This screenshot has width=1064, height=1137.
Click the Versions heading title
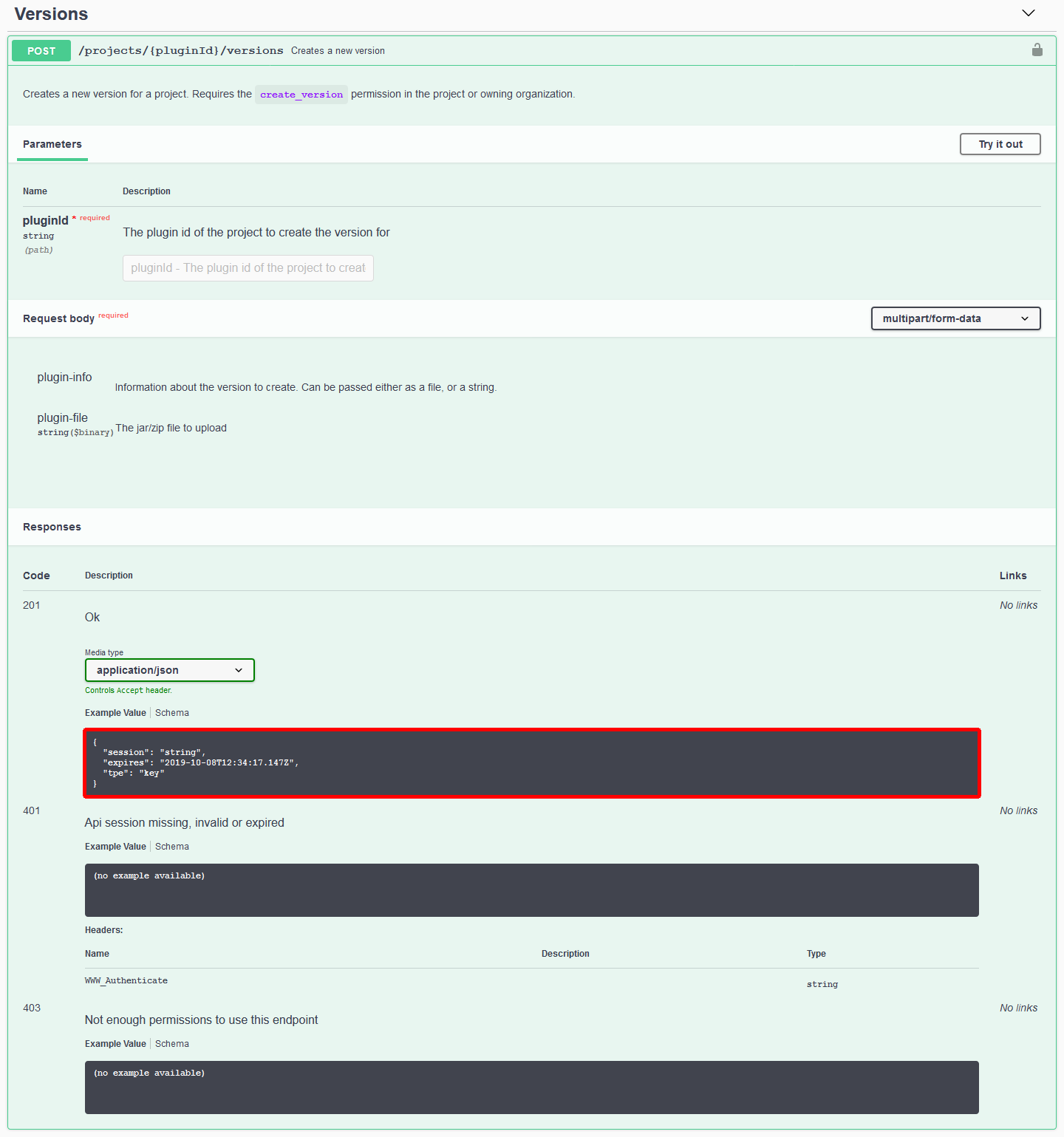50,13
